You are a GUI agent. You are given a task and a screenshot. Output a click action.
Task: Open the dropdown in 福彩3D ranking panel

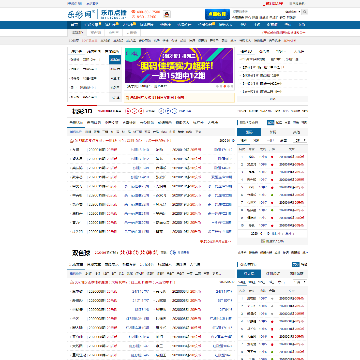pyautogui.click(x=299, y=140)
